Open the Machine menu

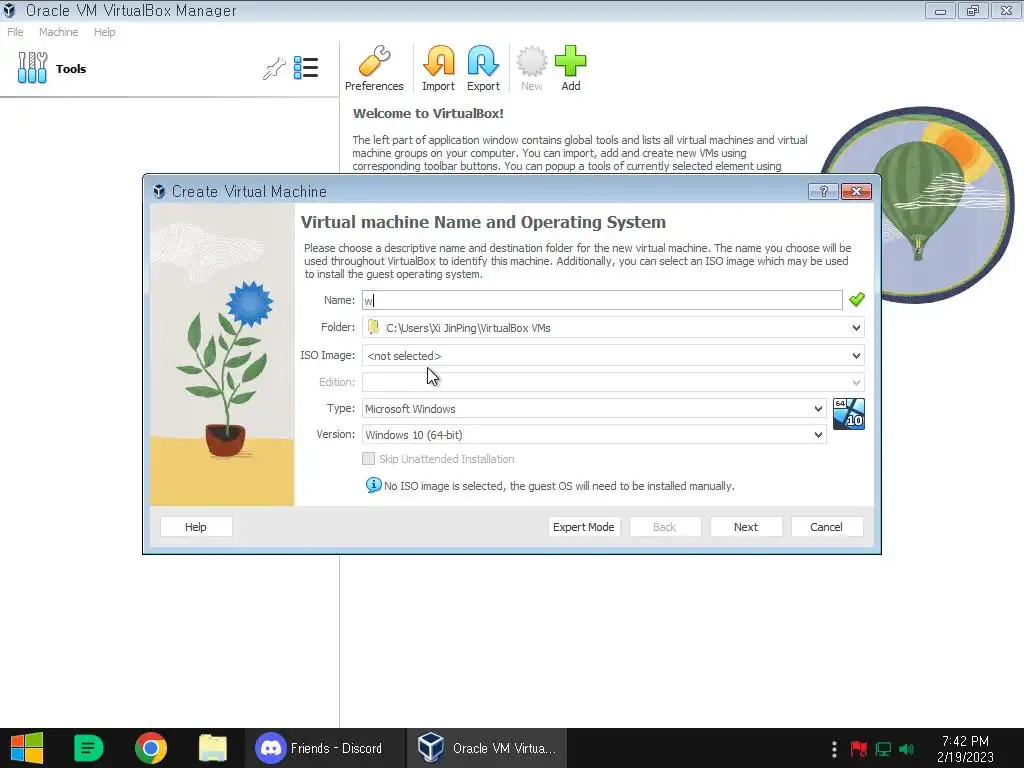(58, 32)
